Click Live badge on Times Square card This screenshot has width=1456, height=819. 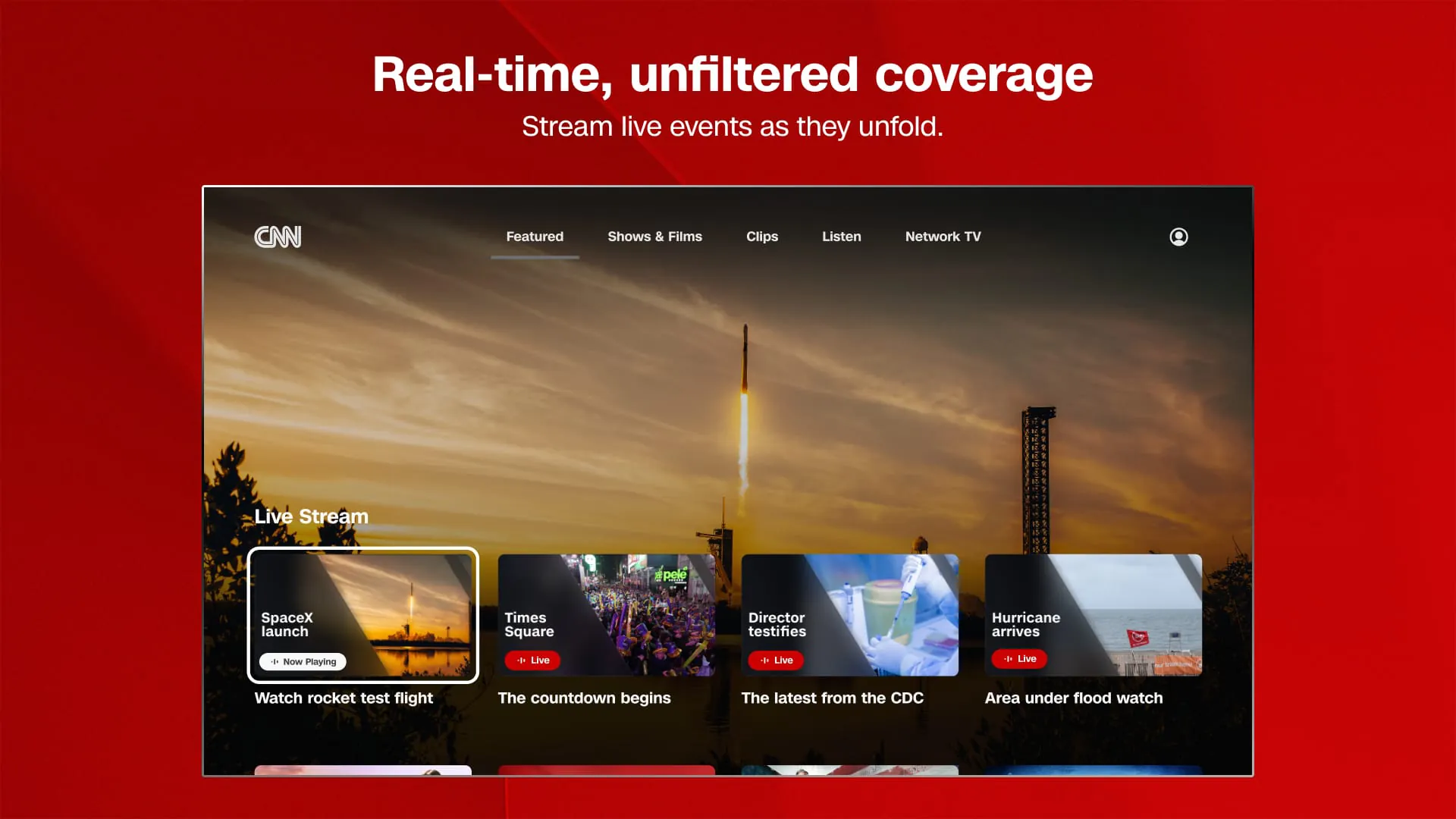tap(532, 661)
